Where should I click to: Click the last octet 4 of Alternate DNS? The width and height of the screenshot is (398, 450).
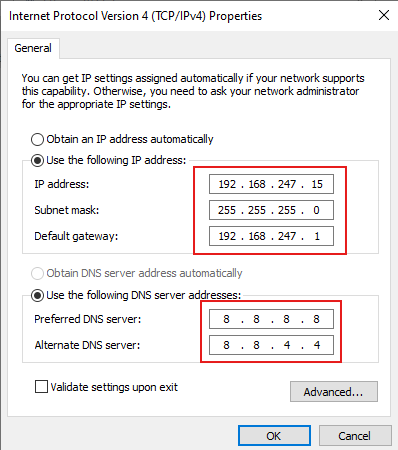click(x=317, y=345)
